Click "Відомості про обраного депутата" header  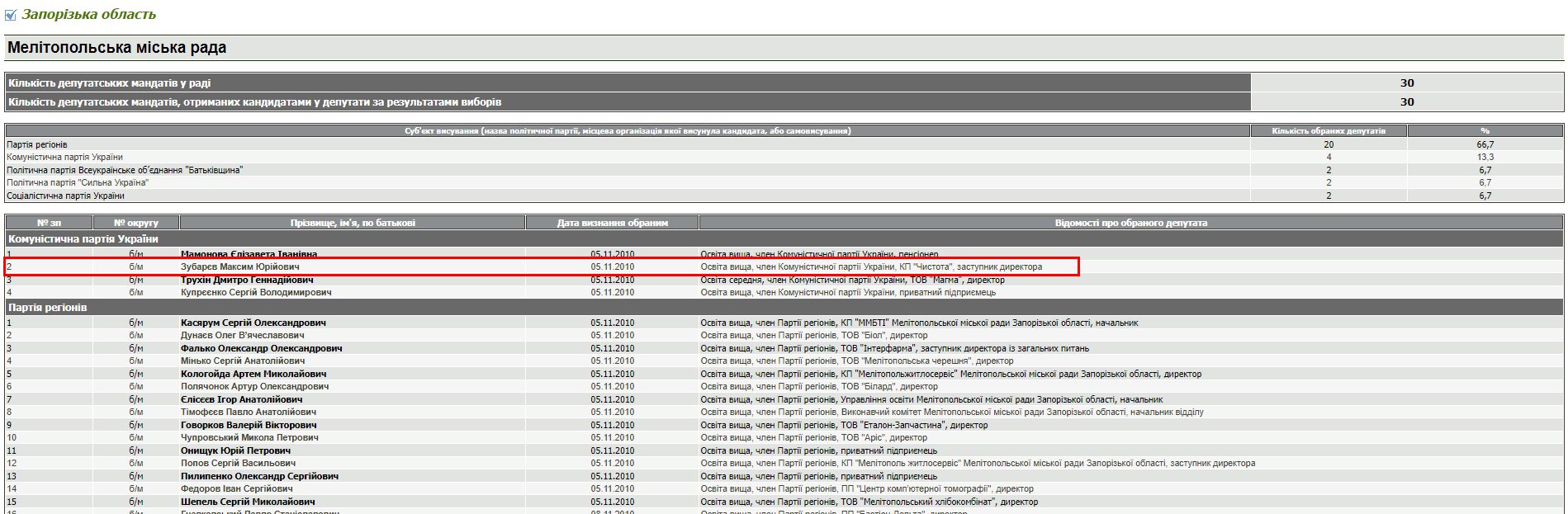[1130, 223]
